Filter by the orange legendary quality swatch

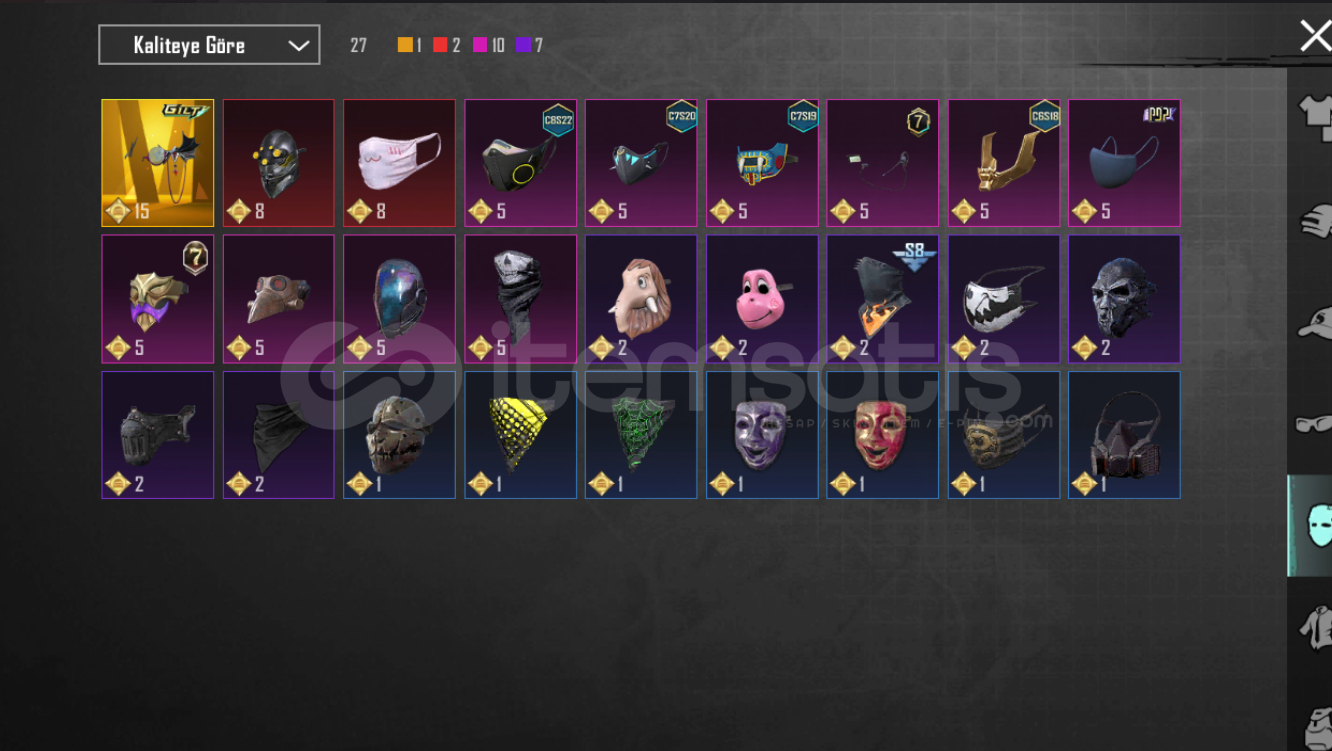coord(405,45)
